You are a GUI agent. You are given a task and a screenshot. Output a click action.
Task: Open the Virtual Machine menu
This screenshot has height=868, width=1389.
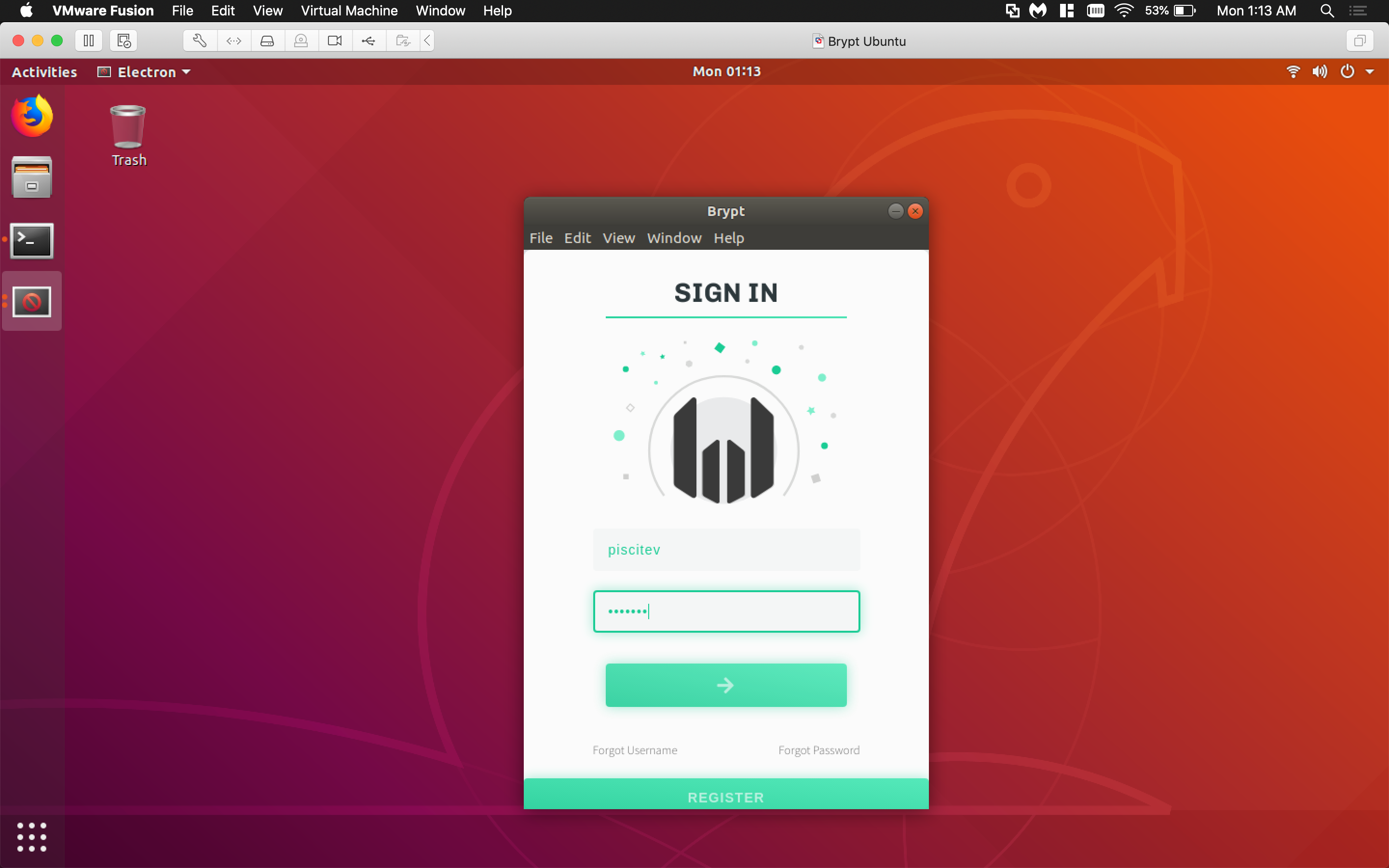click(x=349, y=10)
